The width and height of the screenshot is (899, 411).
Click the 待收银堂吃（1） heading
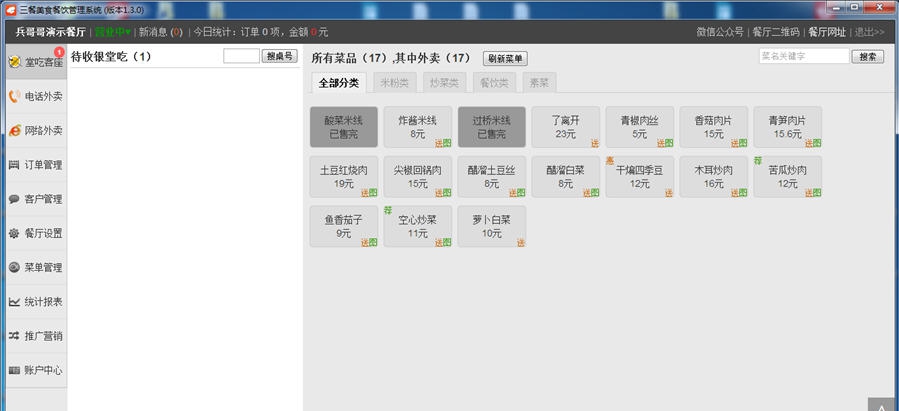tap(111, 57)
